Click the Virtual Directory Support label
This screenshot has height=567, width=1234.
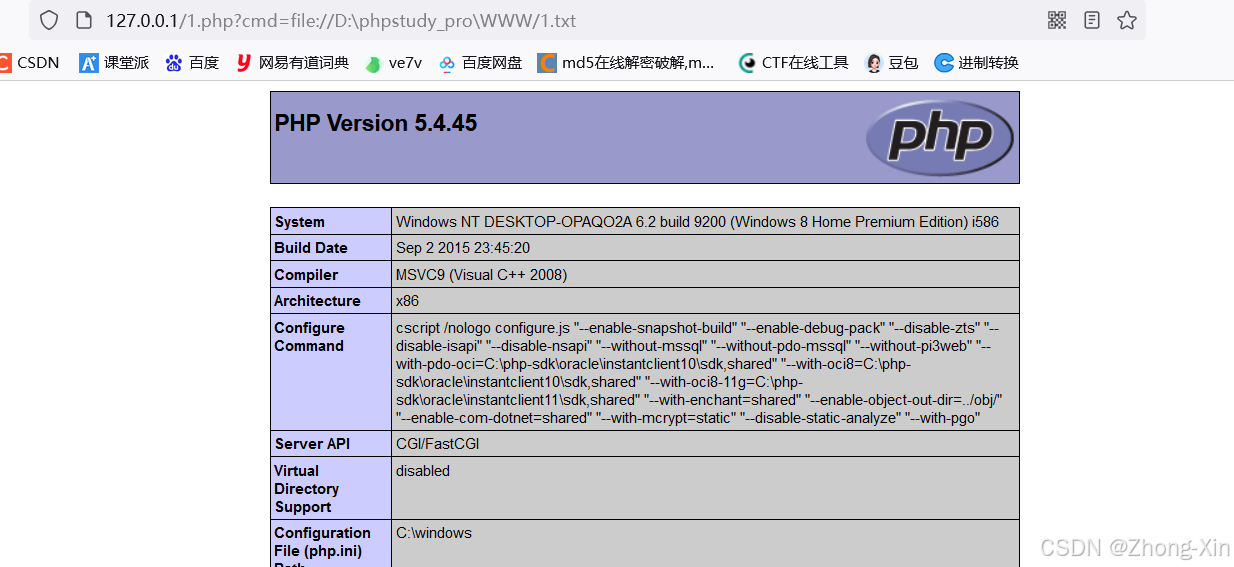[307, 489]
